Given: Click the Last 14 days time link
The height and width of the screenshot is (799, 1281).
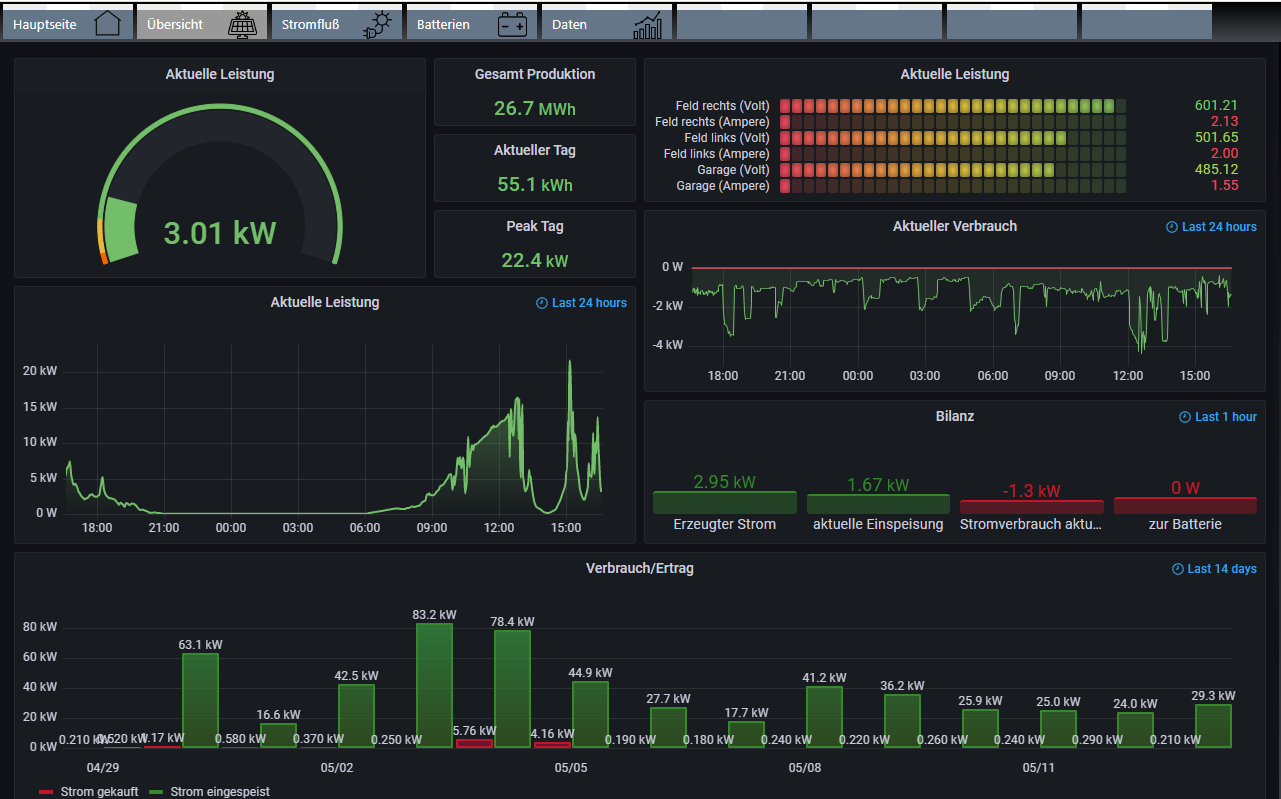Looking at the screenshot, I should click(1221, 569).
